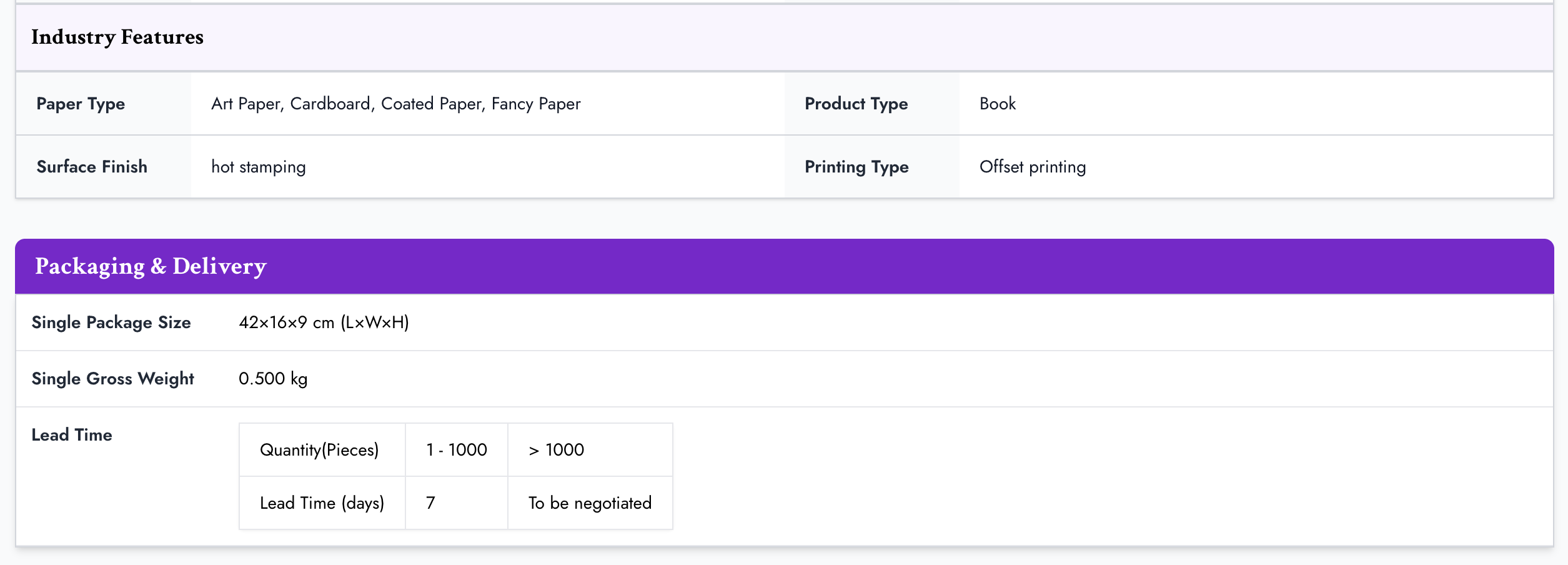Select the To be negotiated cell
Image resolution: width=1568 pixels, height=565 pixels.
point(590,503)
